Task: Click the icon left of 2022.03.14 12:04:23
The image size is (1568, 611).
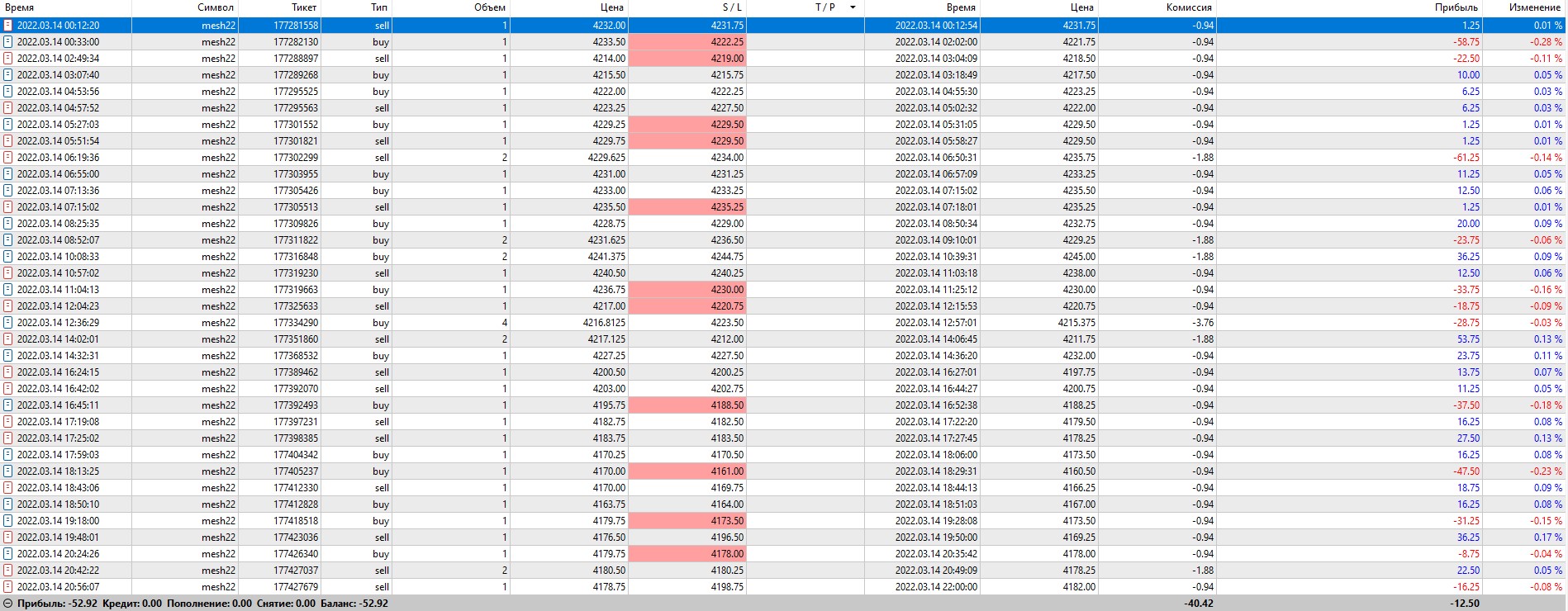Action: [8, 306]
